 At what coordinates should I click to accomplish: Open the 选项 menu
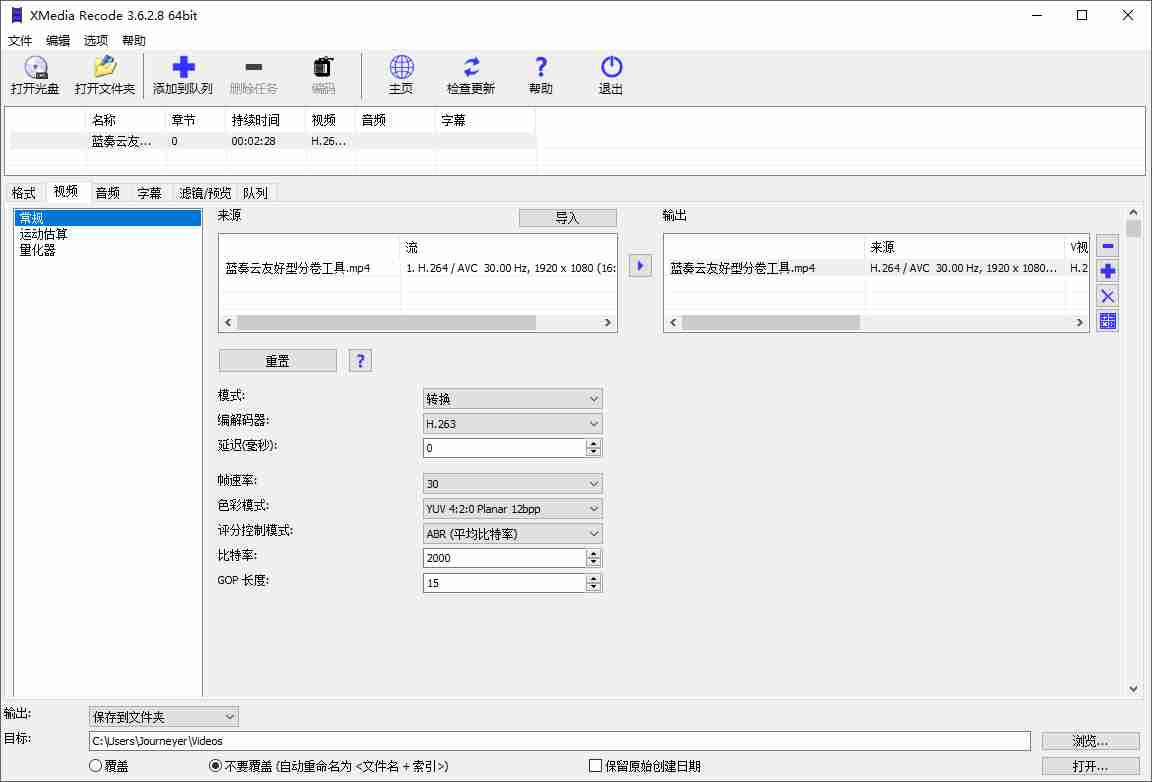[x=96, y=41]
